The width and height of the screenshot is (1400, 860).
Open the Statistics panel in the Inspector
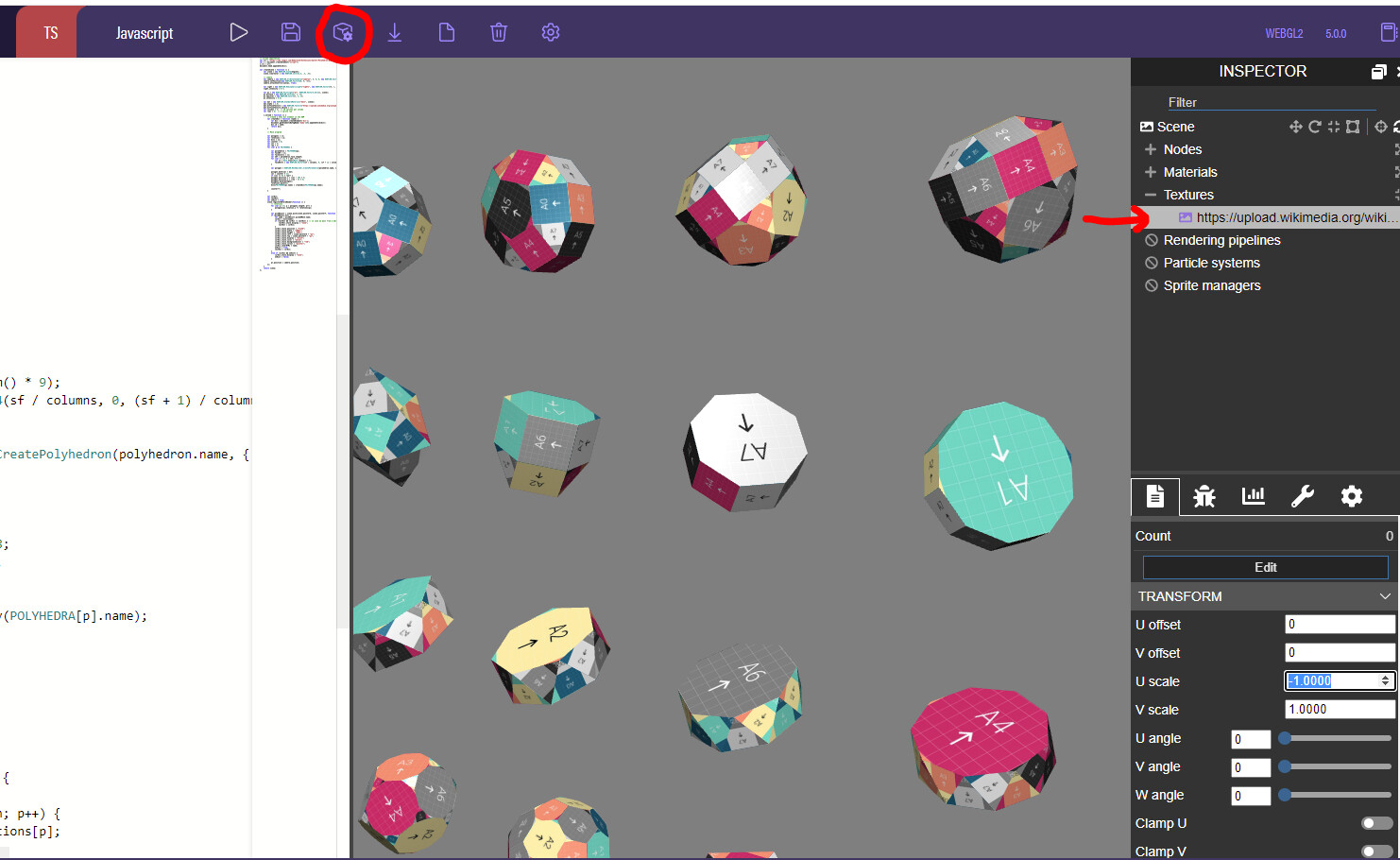tap(1253, 495)
